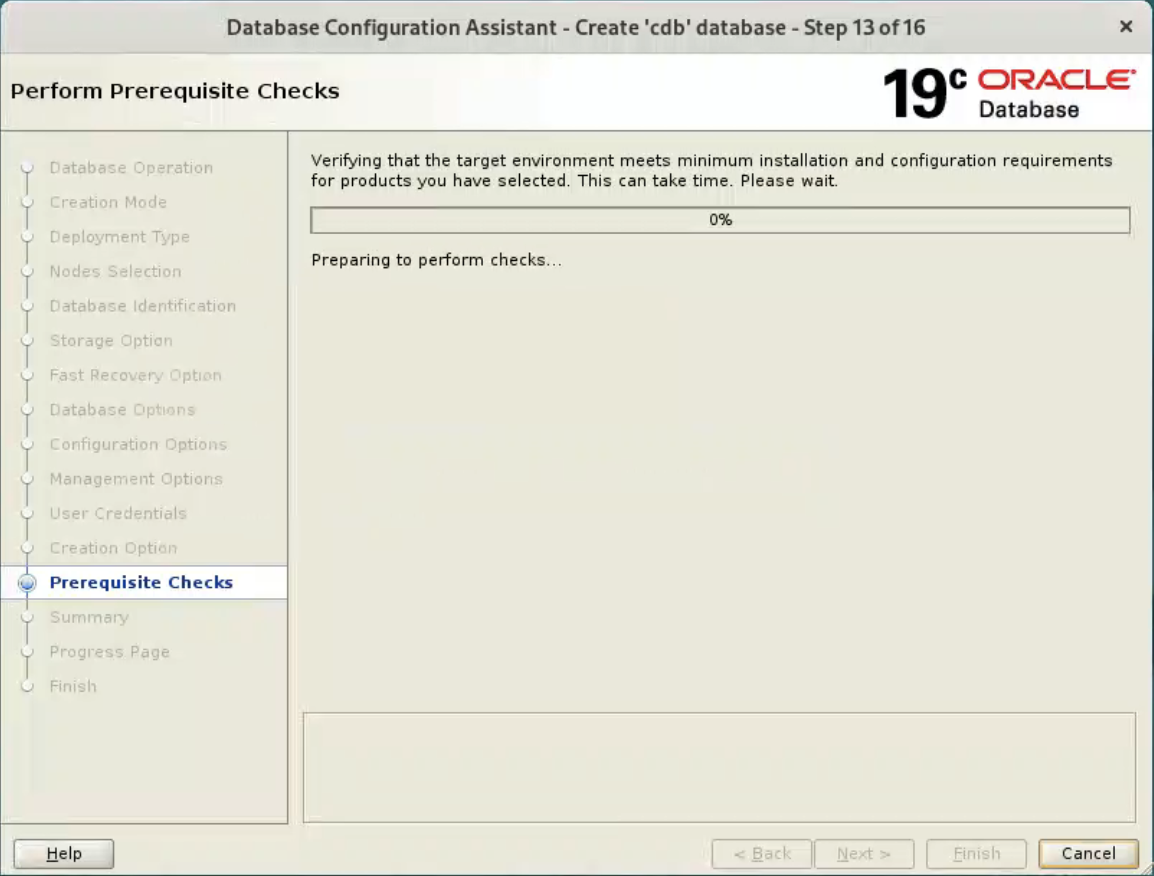Screen dimensions: 1154x876
Task: Select the active Prerequisite Checks step
Action: click(141, 582)
